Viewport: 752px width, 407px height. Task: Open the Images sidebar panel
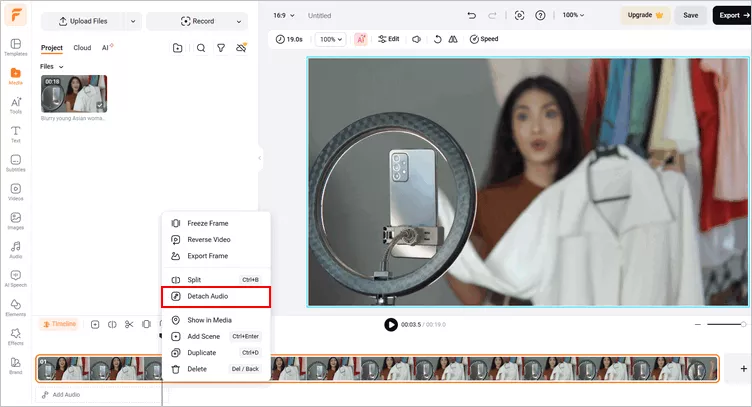15,221
